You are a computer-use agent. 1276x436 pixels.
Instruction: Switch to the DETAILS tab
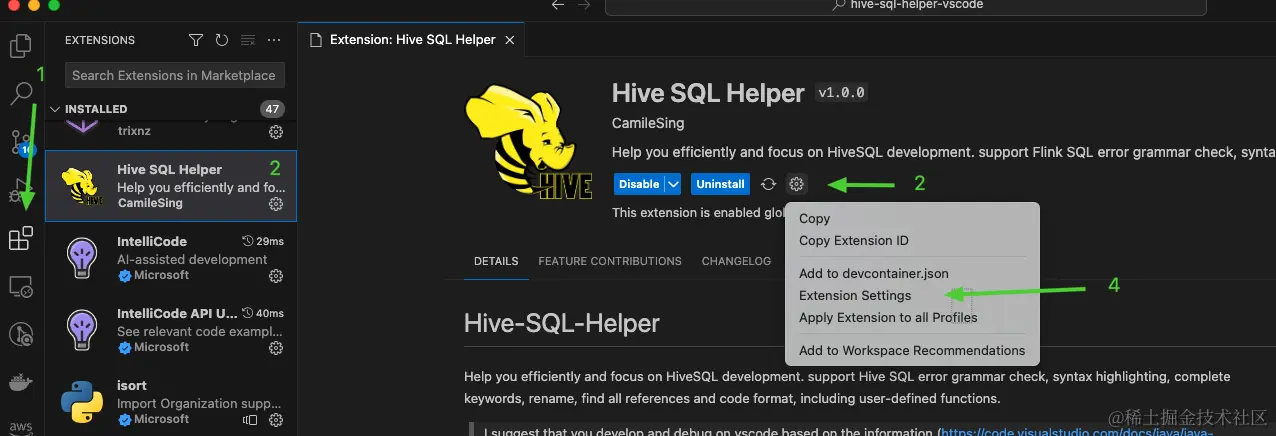[496, 261]
